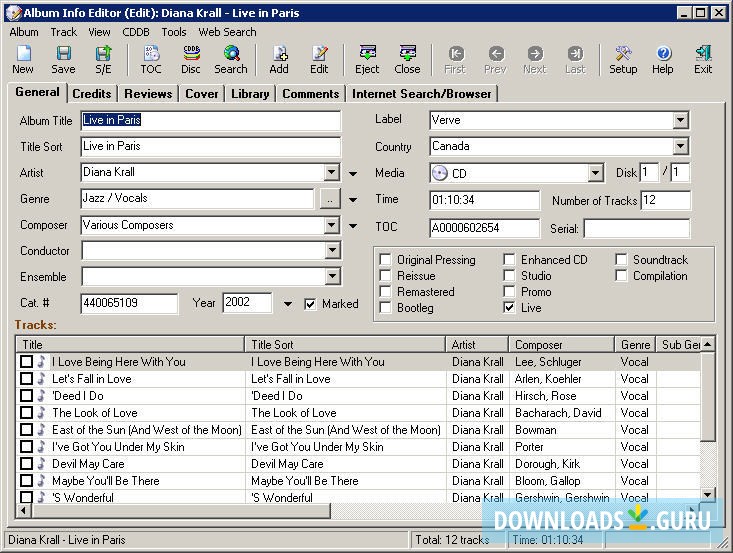Enable the Remastered checkbox
This screenshot has width=733, height=553.
point(386,292)
